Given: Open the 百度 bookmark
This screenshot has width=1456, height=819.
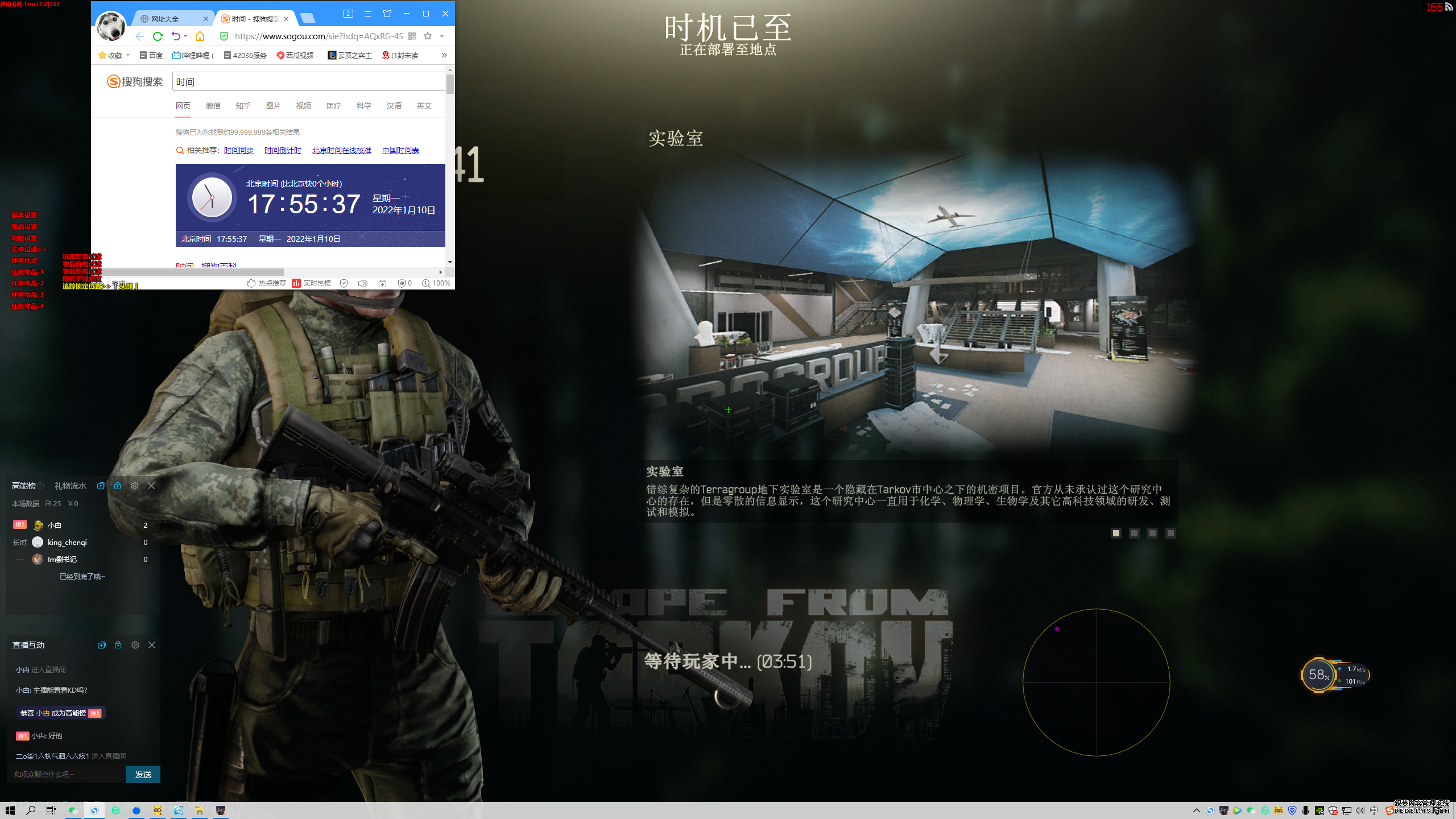Looking at the screenshot, I should coord(151,55).
